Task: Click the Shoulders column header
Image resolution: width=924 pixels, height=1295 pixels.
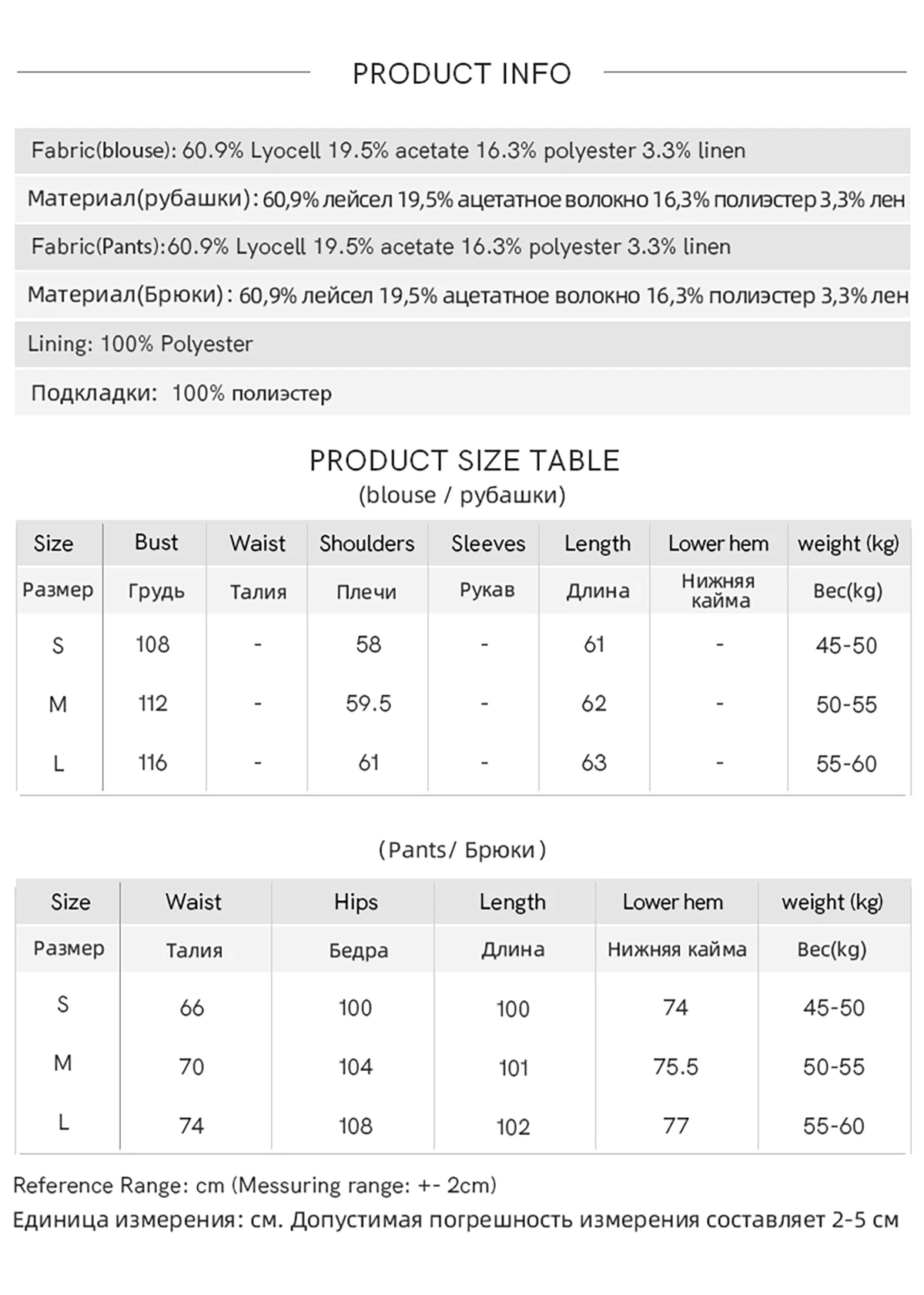Action: (367, 544)
